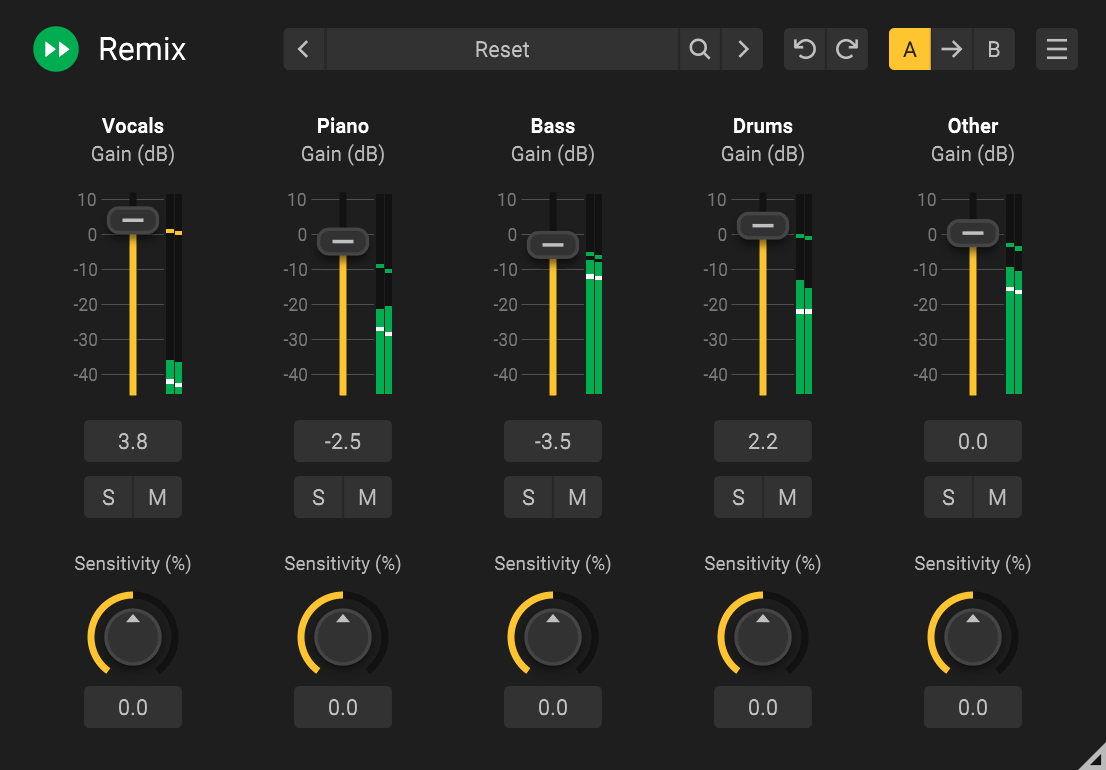Image resolution: width=1106 pixels, height=770 pixels.
Task: Copy settings from A to B with arrow icon
Action: point(951,49)
